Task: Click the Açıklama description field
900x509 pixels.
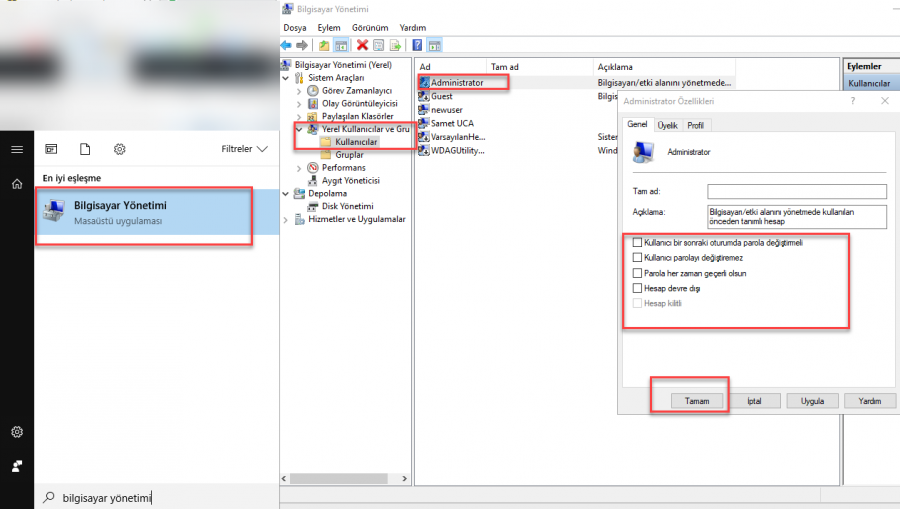Action: click(797, 216)
